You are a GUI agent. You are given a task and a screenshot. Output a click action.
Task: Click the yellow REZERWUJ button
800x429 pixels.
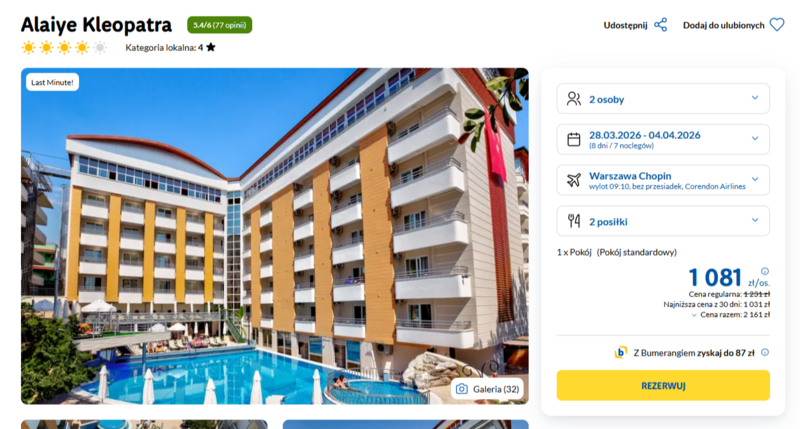[x=663, y=385]
